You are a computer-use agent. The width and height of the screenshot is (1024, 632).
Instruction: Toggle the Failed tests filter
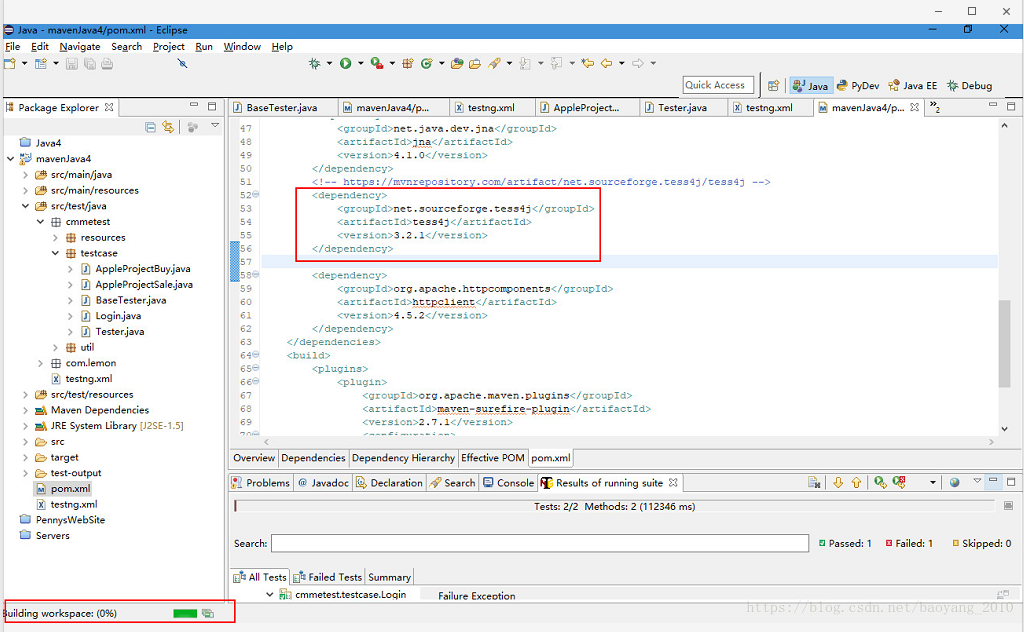click(x=909, y=543)
